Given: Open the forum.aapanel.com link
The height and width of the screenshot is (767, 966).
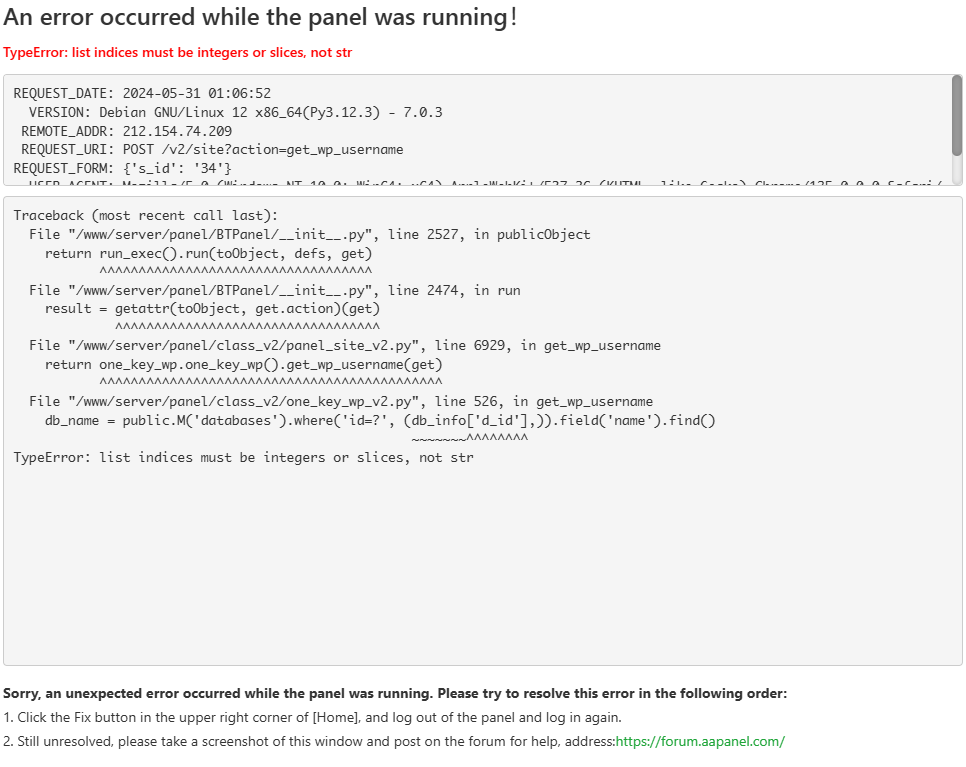Looking at the screenshot, I should pyautogui.click(x=700, y=741).
